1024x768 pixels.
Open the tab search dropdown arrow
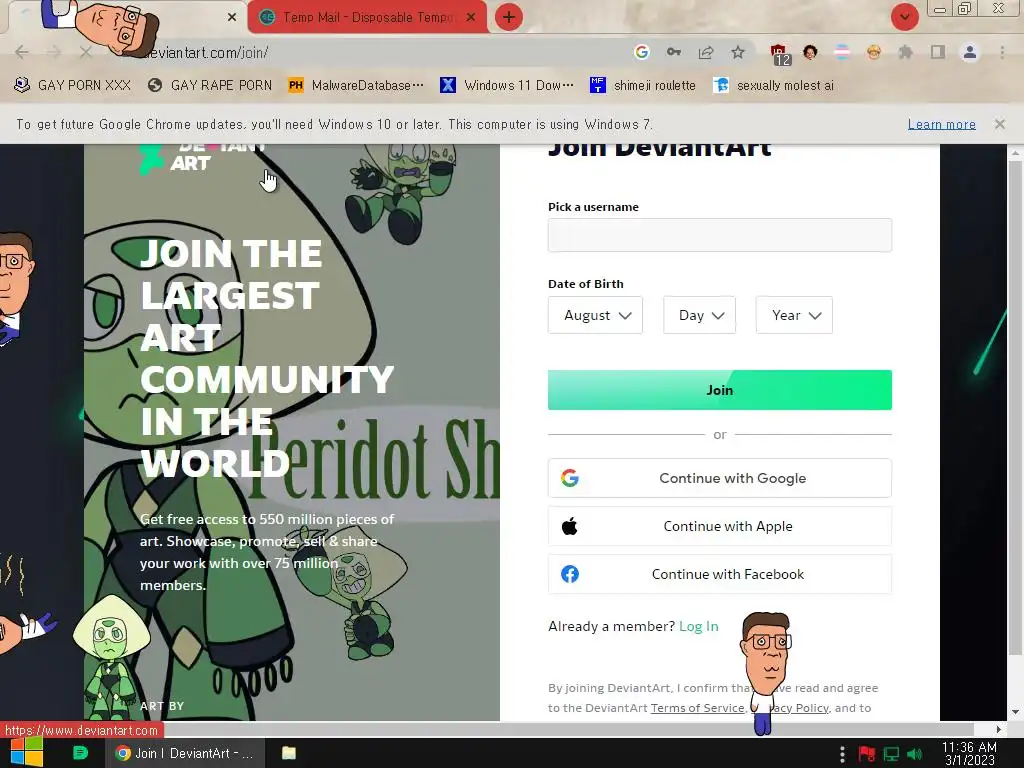click(x=904, y=17)
